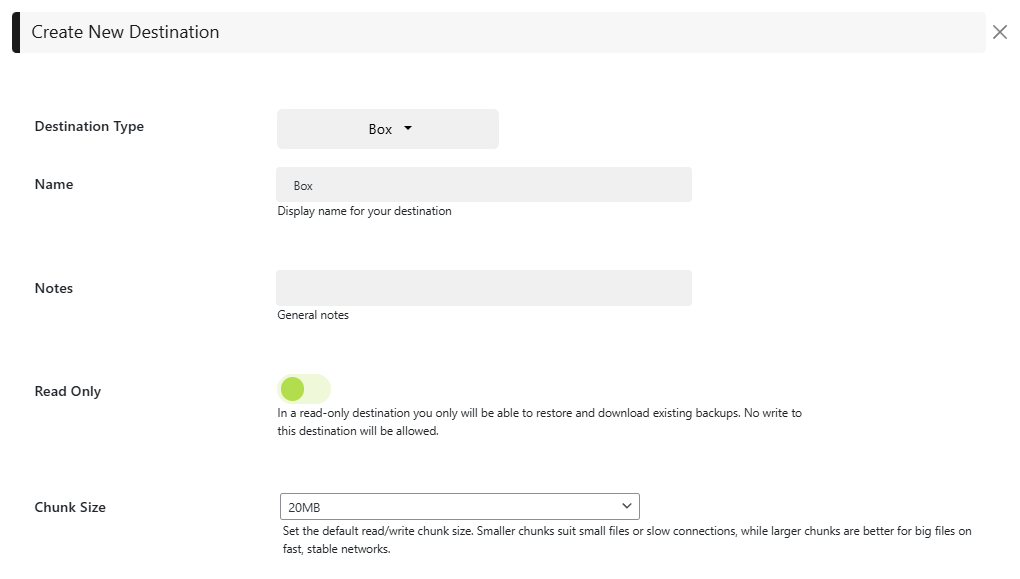Screen dimensions: 1020x579
Task: Click the Read Only label
Action: (68, 392)
